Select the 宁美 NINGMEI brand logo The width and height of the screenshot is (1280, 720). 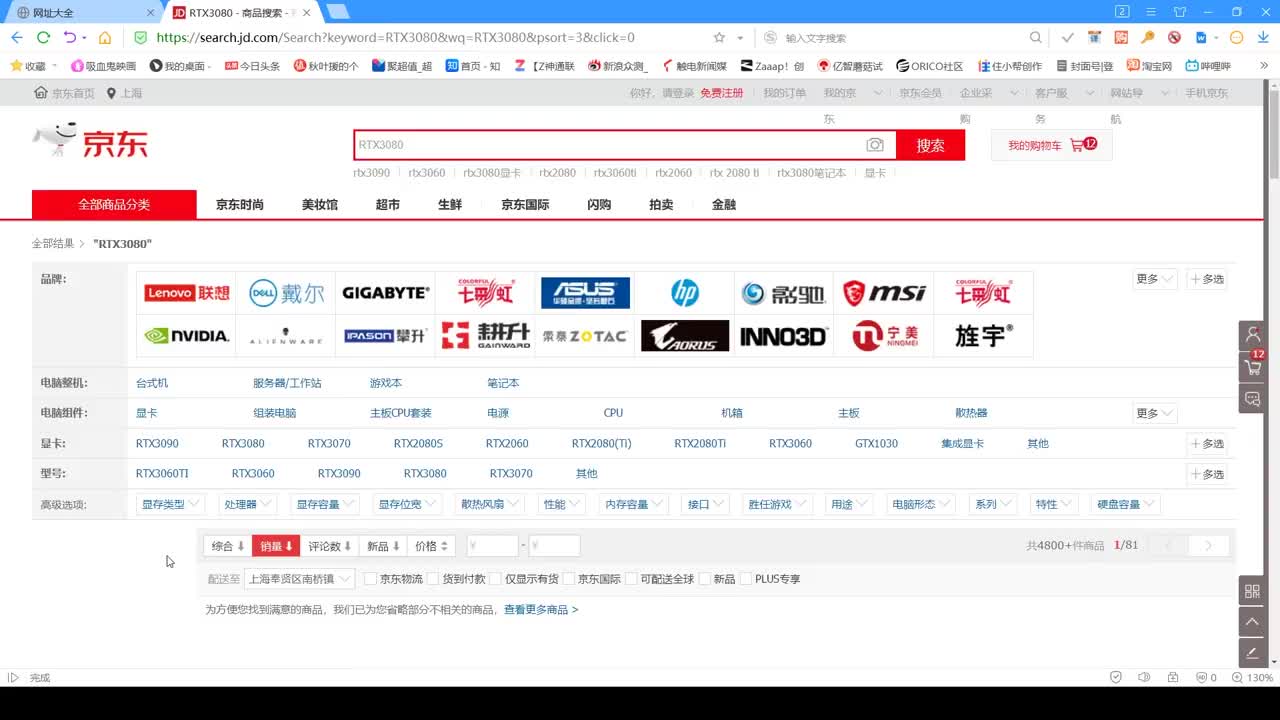tap(883, 336)
